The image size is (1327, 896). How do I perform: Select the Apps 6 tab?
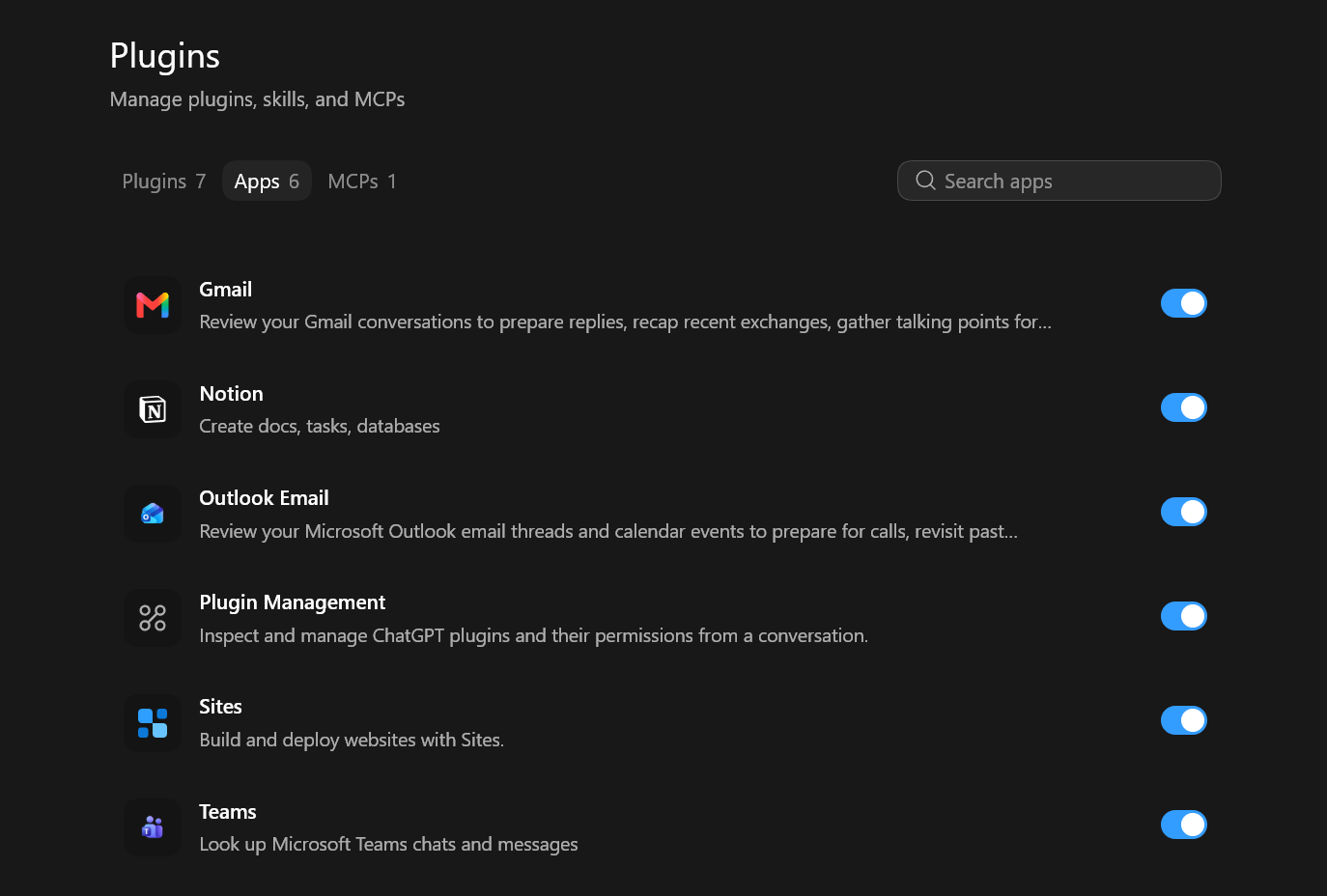(267, 182)
